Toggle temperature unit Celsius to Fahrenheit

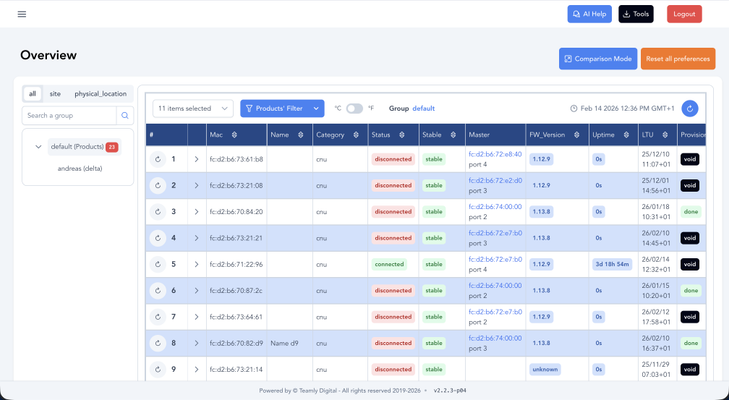coord(354,108)
